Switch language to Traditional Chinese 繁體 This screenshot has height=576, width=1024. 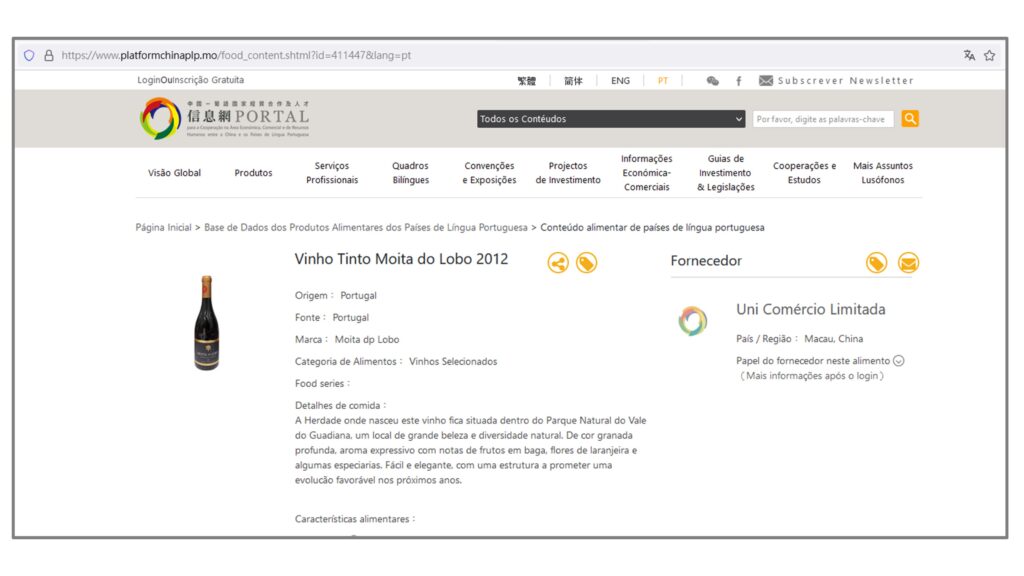coord(526,81)
